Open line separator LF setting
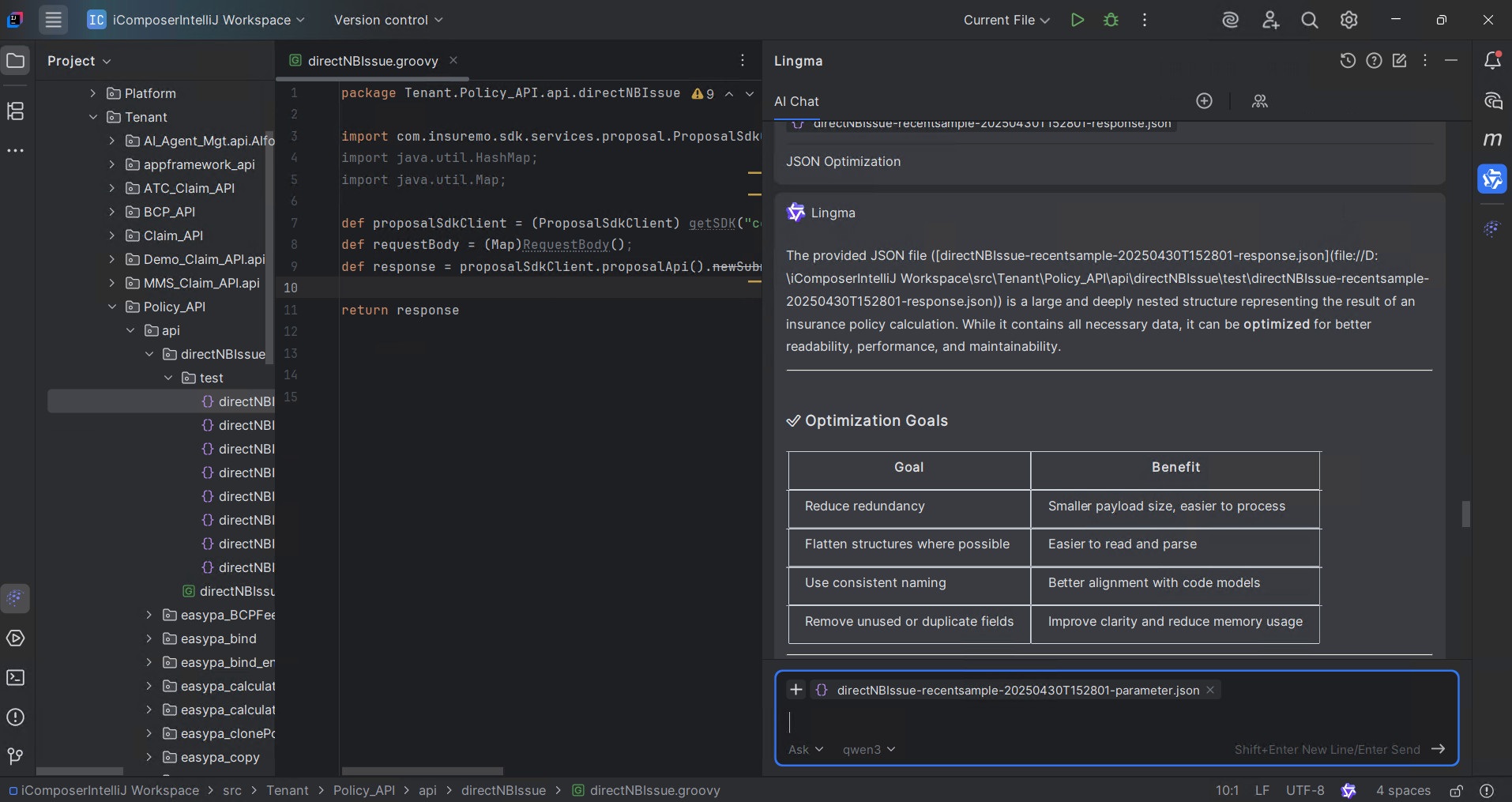 coord(1262,790)
